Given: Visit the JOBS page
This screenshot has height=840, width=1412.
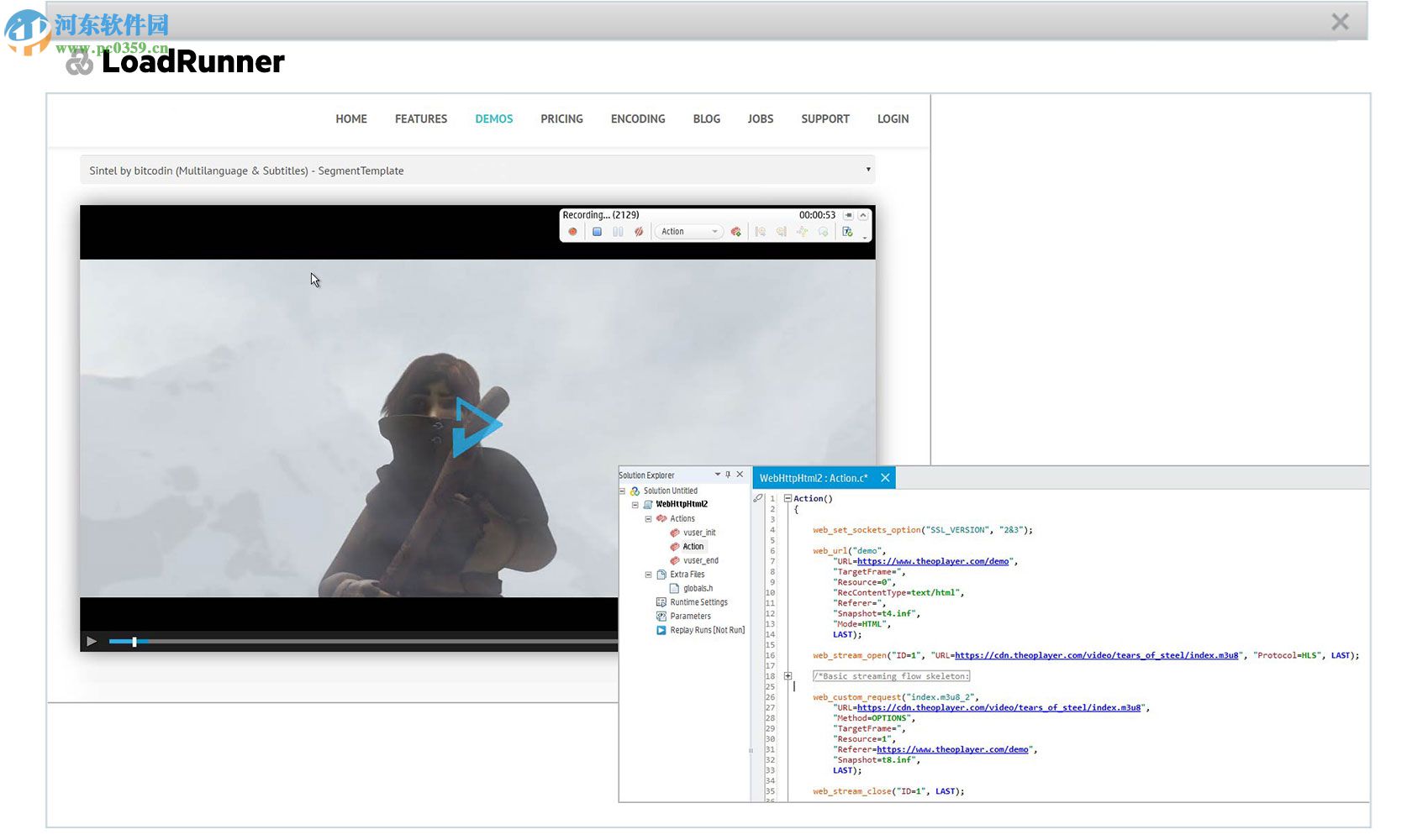Looking at the screenshot, I should (x=761, y=119).
